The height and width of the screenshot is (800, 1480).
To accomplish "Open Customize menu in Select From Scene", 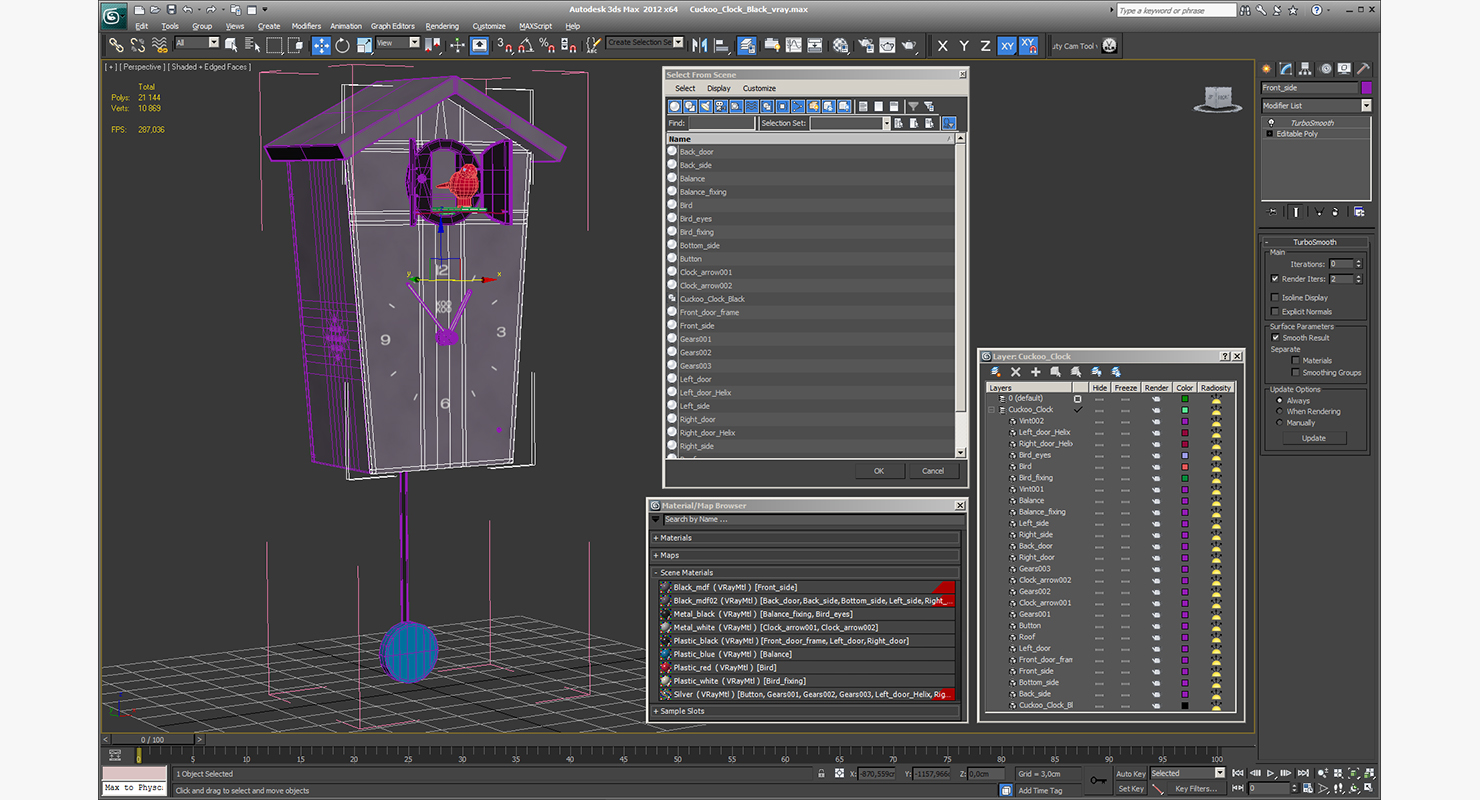I will point(759,88).
